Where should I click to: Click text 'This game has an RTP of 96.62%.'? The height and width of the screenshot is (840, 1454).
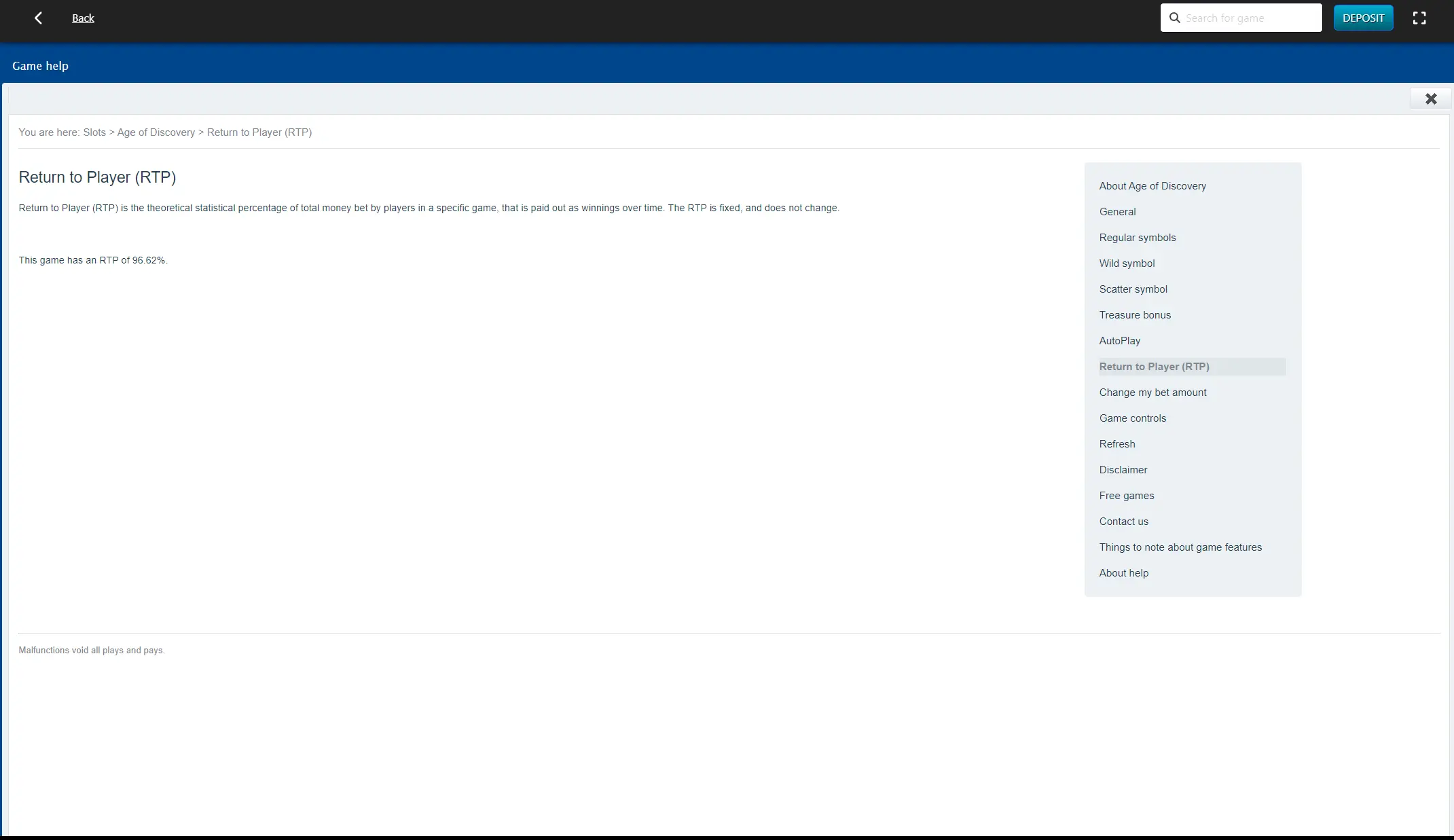[x=93, y=261]
